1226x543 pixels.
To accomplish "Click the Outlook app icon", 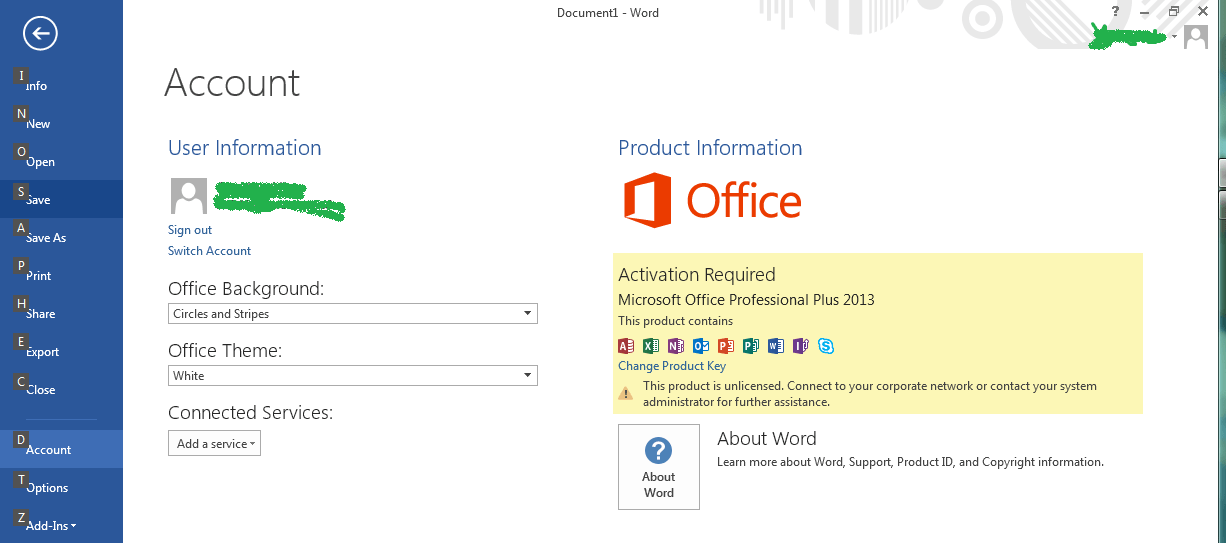I will [701, 346].
